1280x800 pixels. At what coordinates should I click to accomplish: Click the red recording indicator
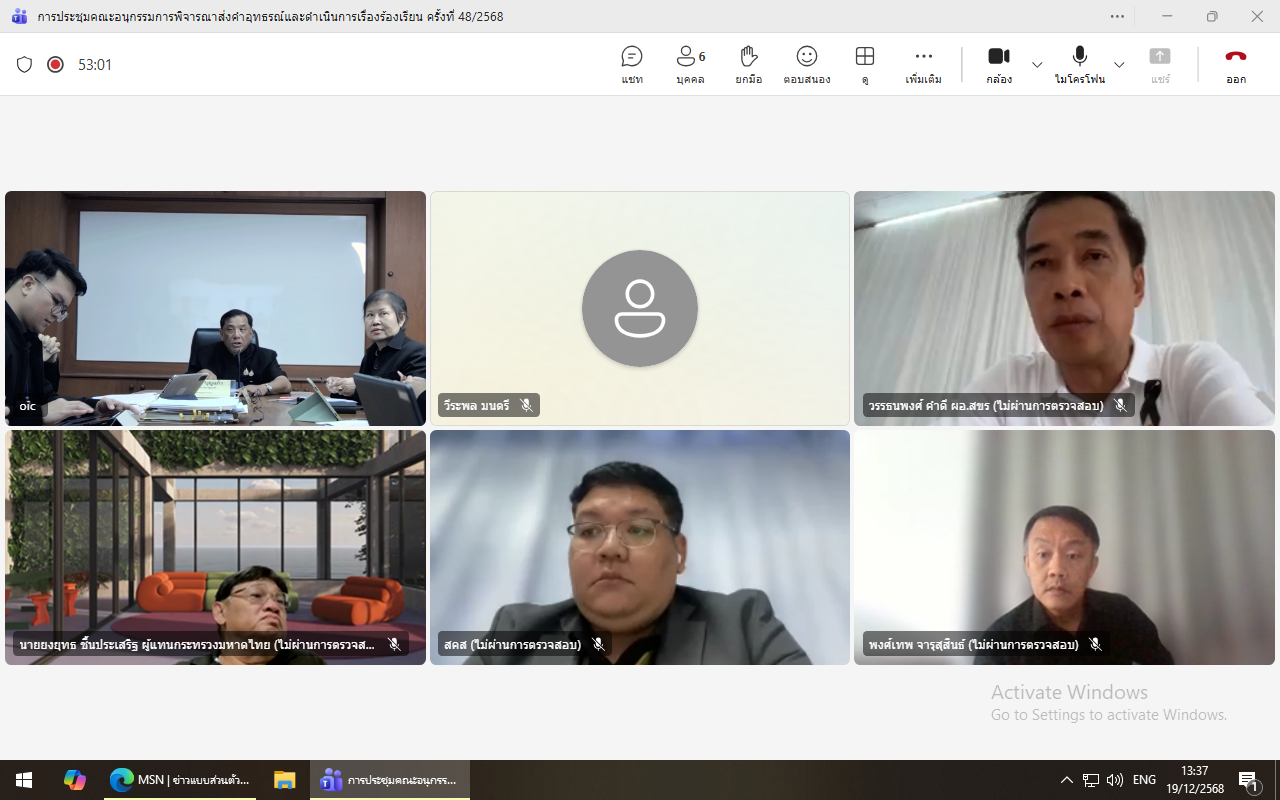[x=56, y=65]
